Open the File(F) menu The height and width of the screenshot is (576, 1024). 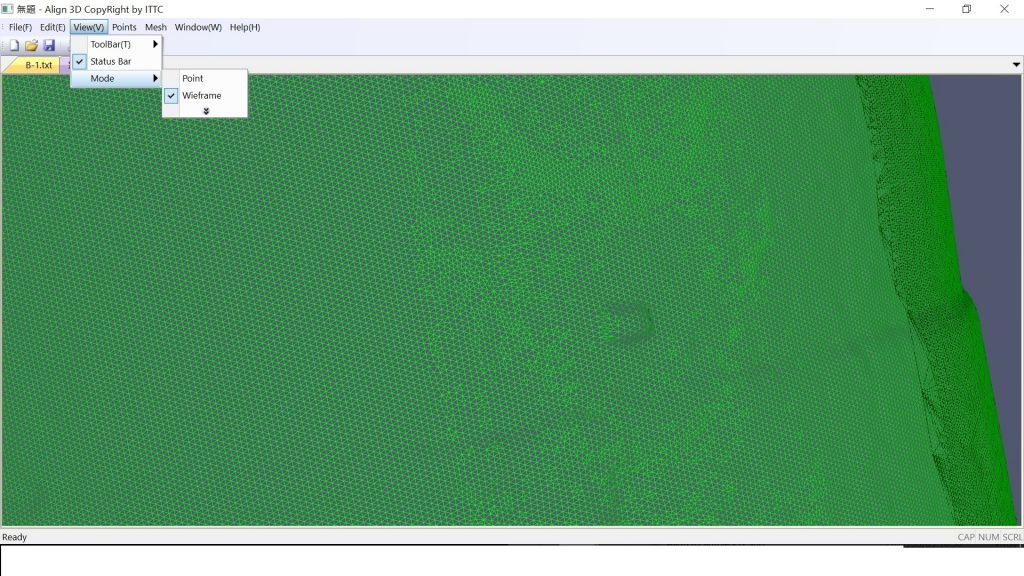click(20, 27)
